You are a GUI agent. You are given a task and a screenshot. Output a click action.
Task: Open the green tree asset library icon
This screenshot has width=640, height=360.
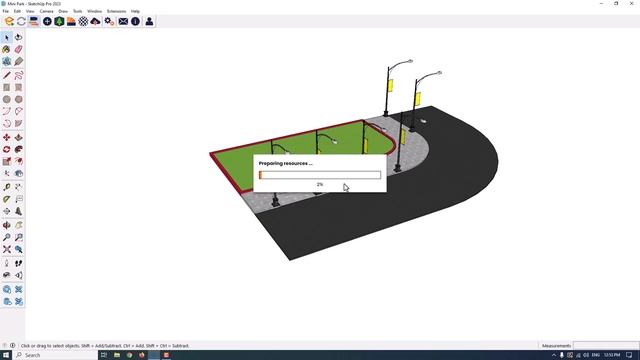59,21
